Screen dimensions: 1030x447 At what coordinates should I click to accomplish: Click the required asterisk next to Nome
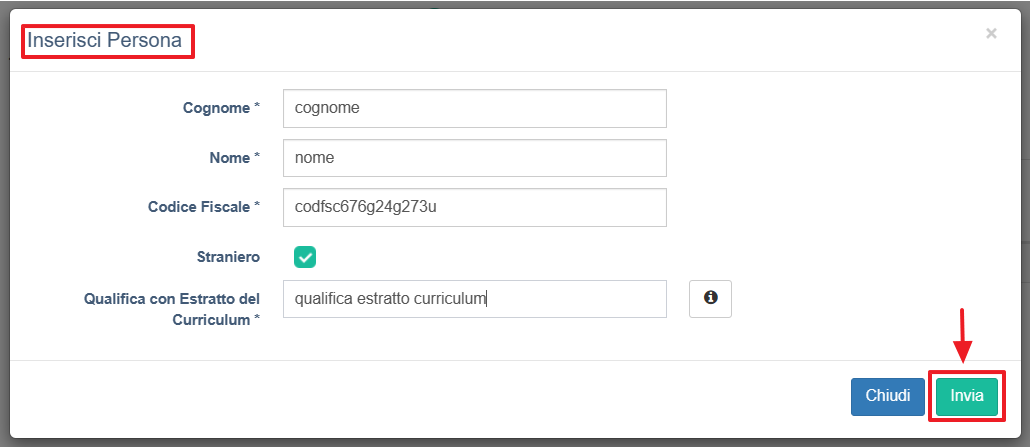pyautogui.click(x=257, y=158)
